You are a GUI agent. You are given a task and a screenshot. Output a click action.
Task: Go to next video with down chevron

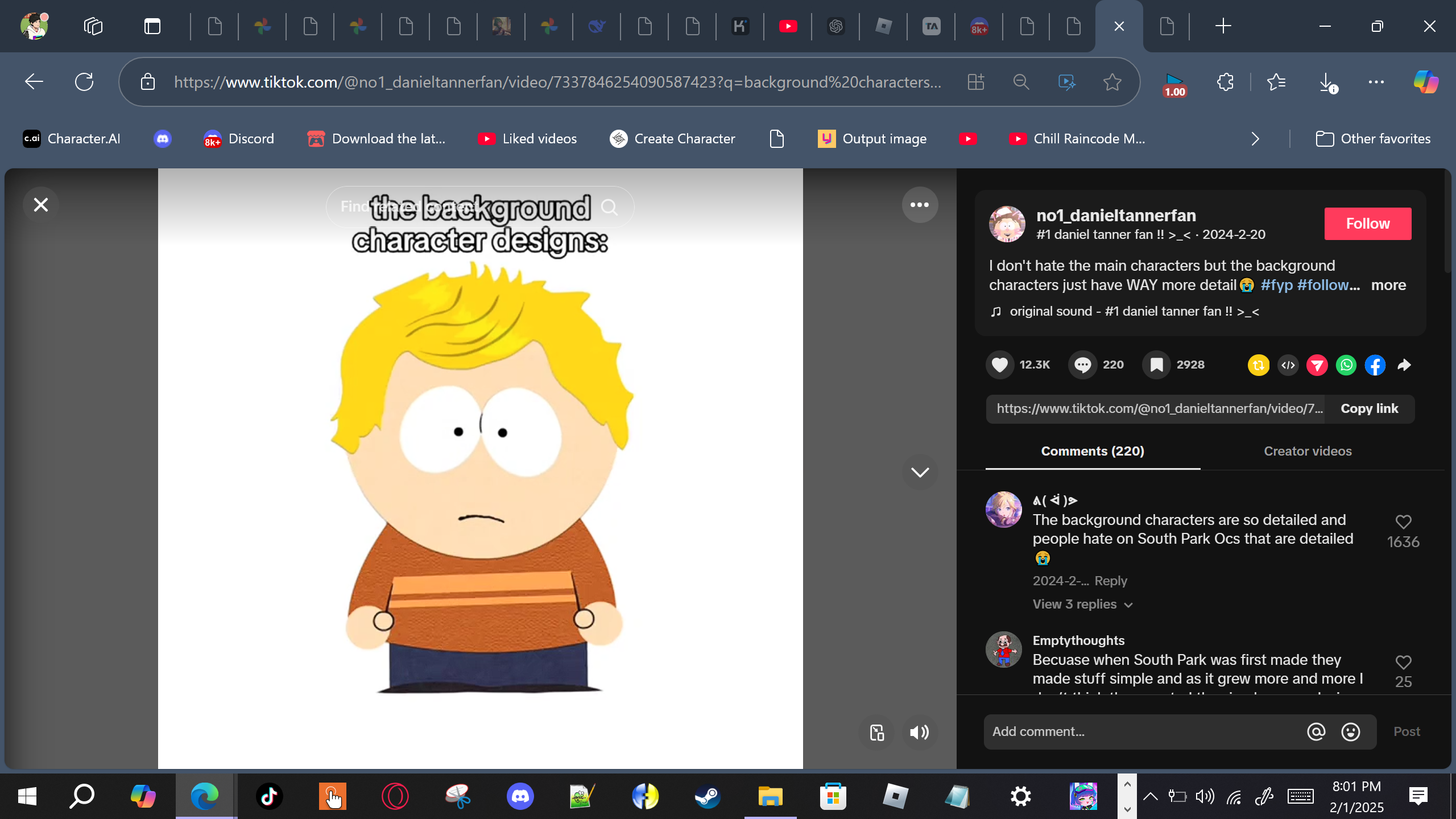pyautogui.click(x=919, y=472)
